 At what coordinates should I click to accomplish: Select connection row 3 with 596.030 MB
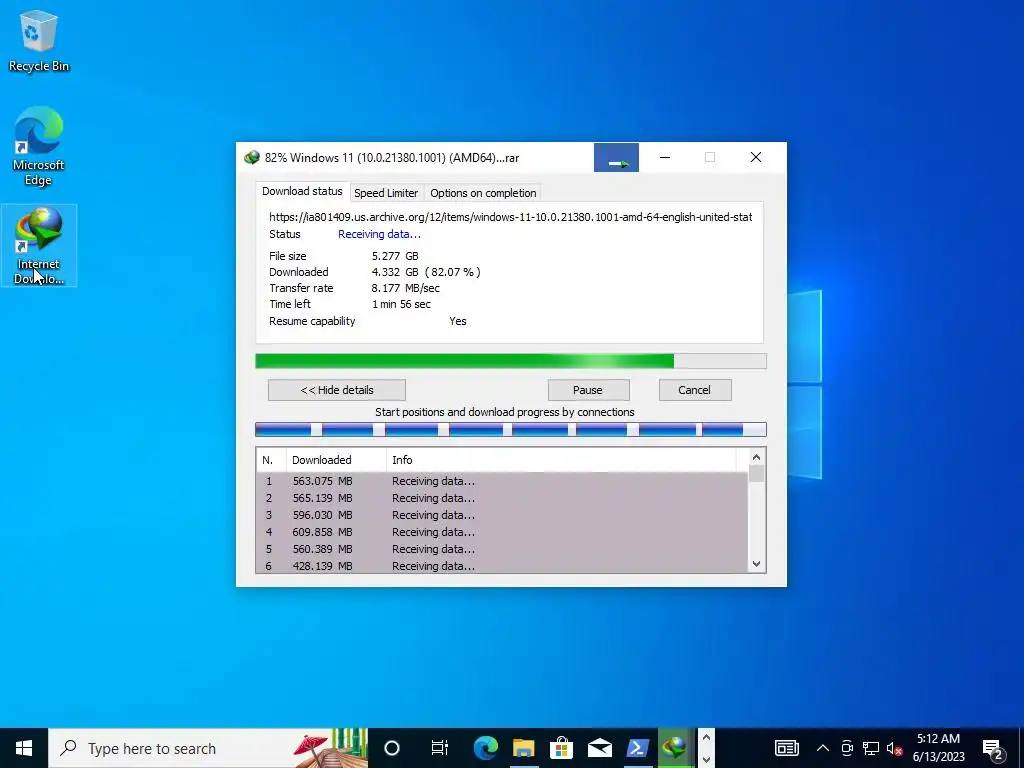502,515
